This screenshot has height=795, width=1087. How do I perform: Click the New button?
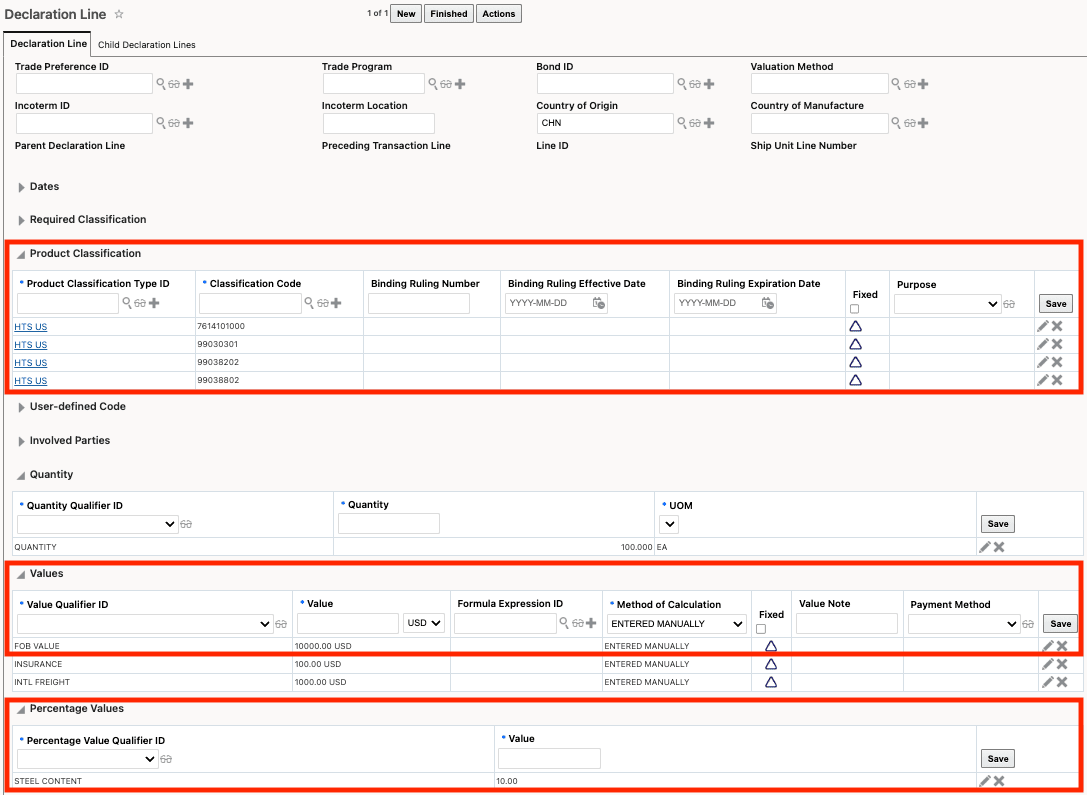(406, 14)
